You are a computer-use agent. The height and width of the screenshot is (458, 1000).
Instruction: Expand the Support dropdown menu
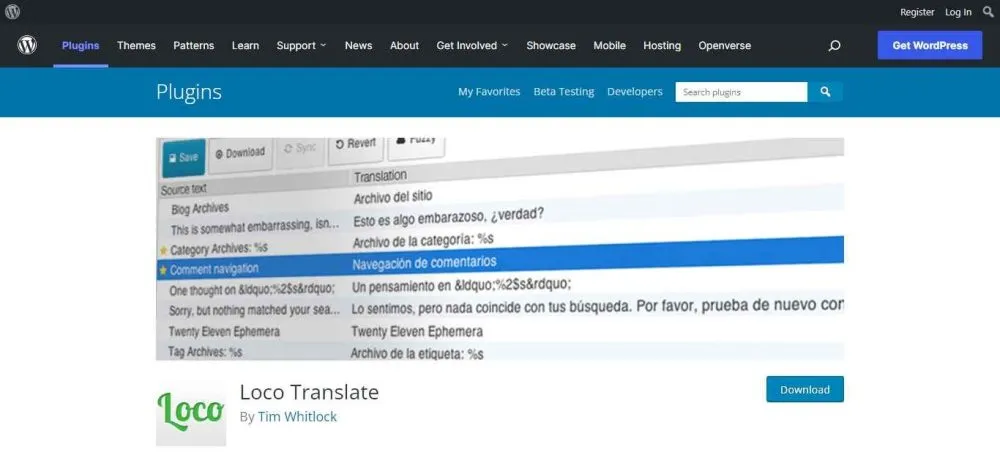tap(301, 46)
